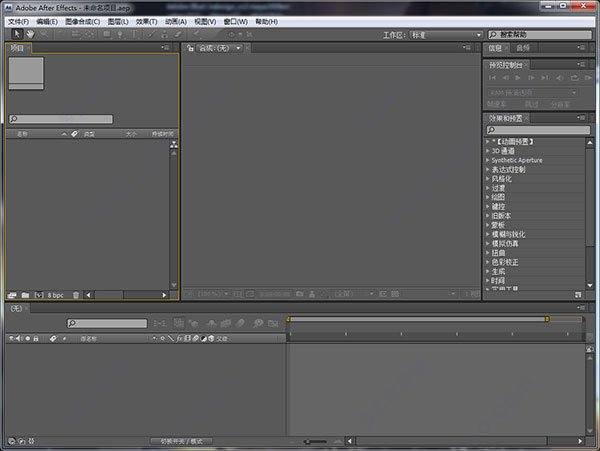Open the 文件(F) menu
The height and width of the screenshot is (451, 600).
tap(18, 22)
